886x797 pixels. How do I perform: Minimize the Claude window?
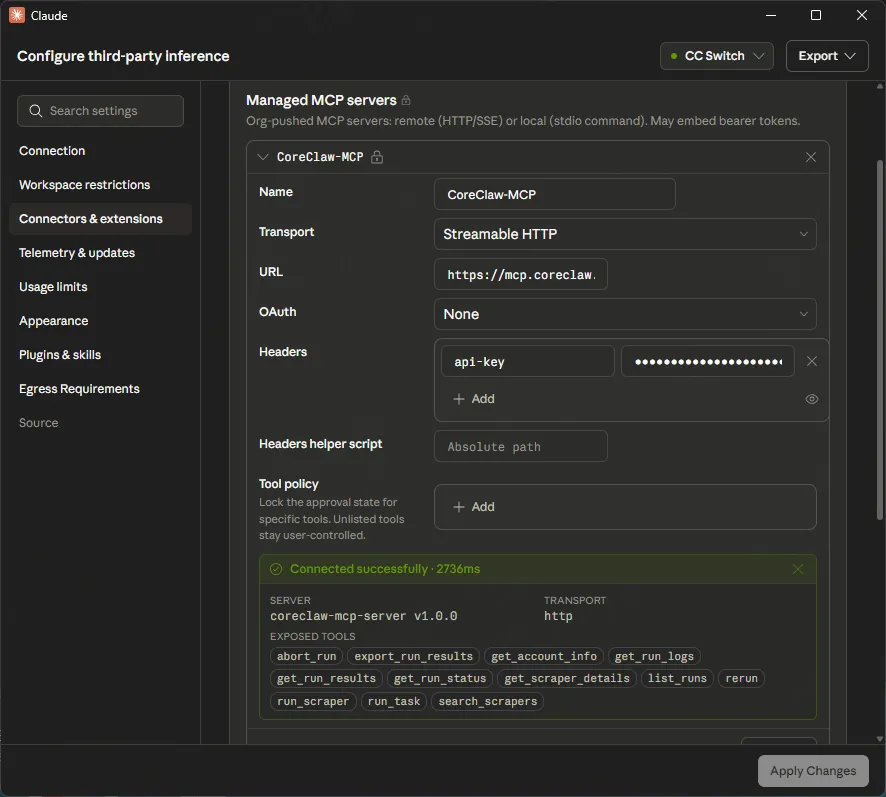point(771,15)
